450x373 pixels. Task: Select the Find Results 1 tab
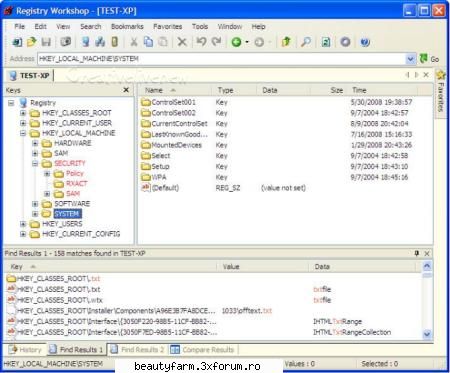point(77,350)
